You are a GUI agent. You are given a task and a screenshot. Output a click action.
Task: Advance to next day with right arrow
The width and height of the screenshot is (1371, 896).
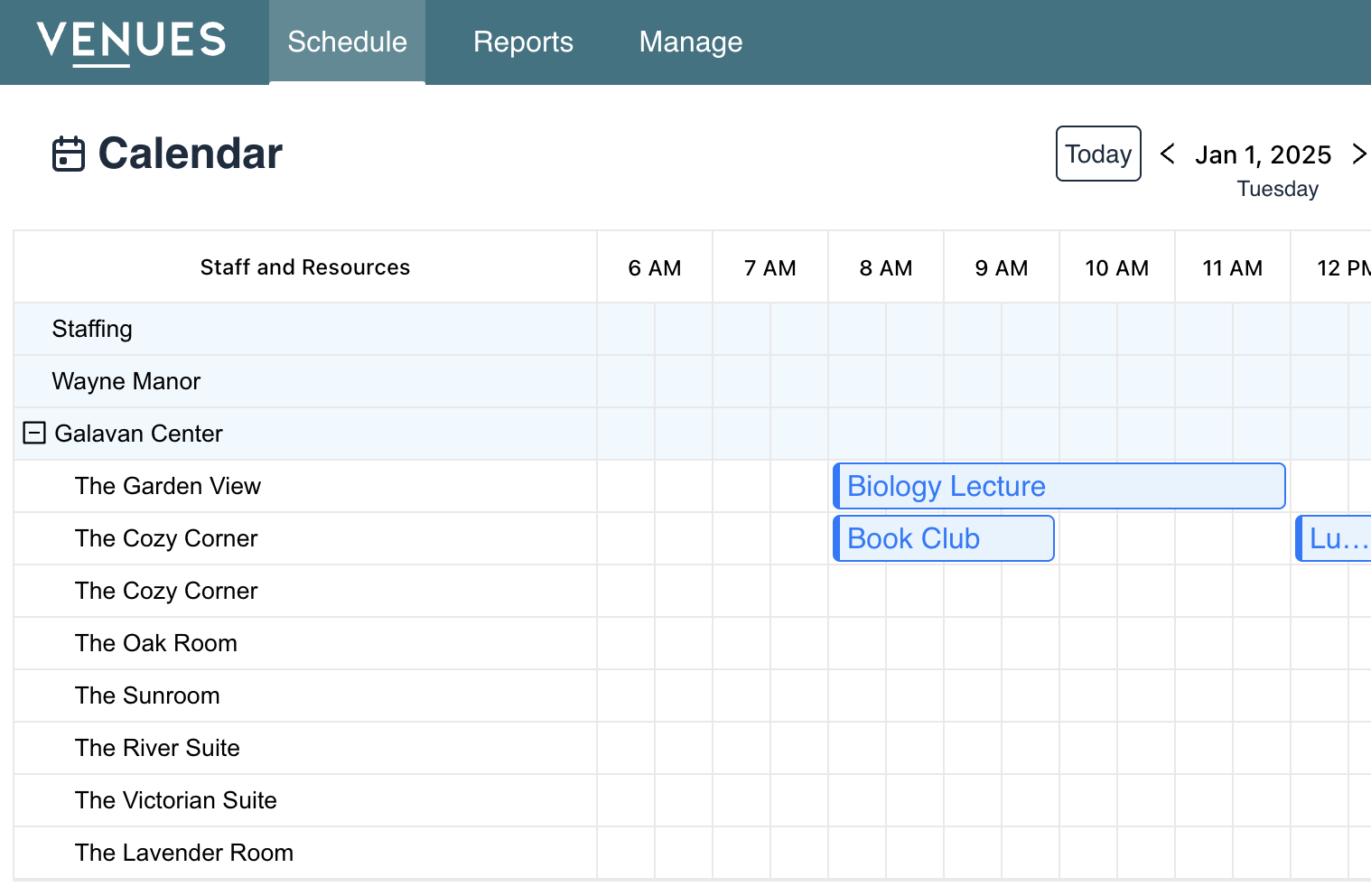(x=1358, y=154)
